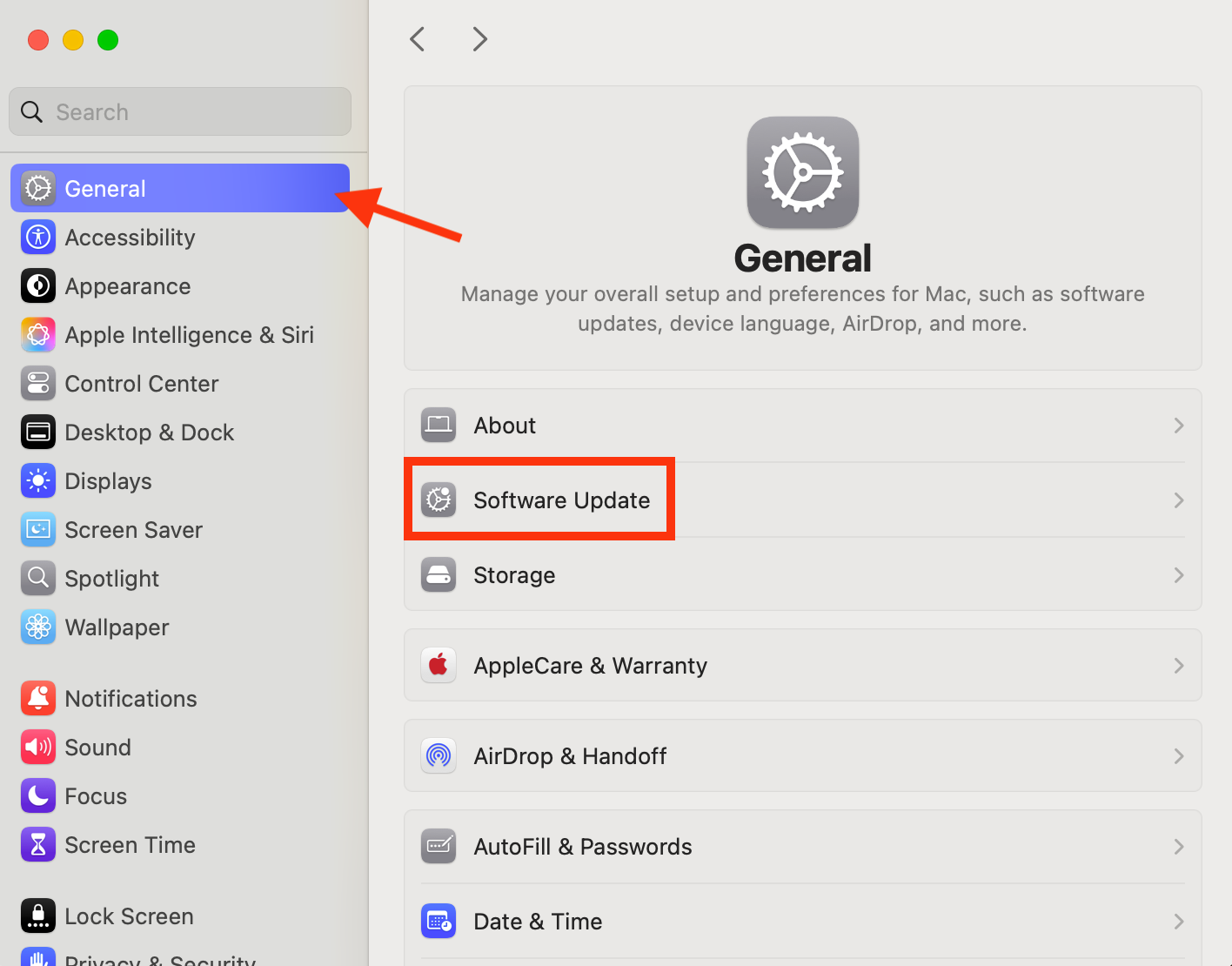
Task: Open Software Update
Action: click(x=561, y=500)
